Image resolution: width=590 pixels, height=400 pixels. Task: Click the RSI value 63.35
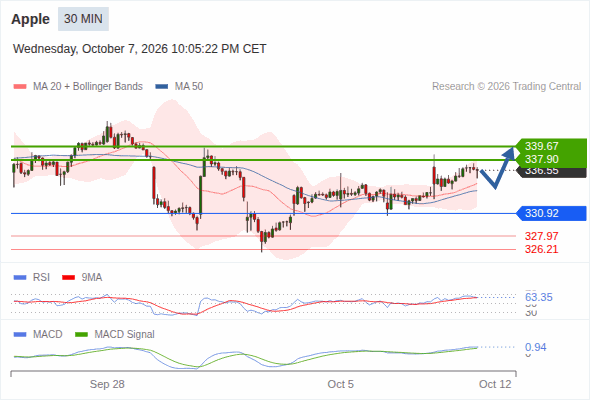[539, 297]
